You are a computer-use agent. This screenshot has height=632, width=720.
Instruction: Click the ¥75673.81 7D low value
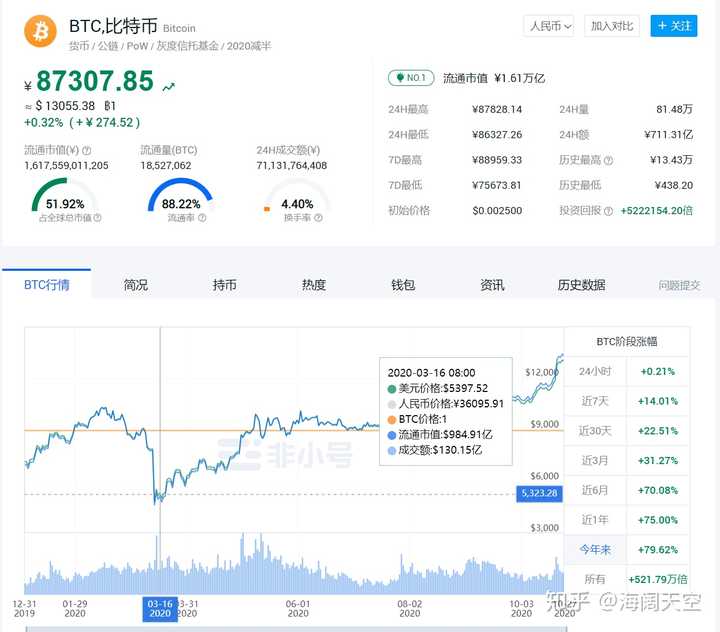click(x=497, y=186)
